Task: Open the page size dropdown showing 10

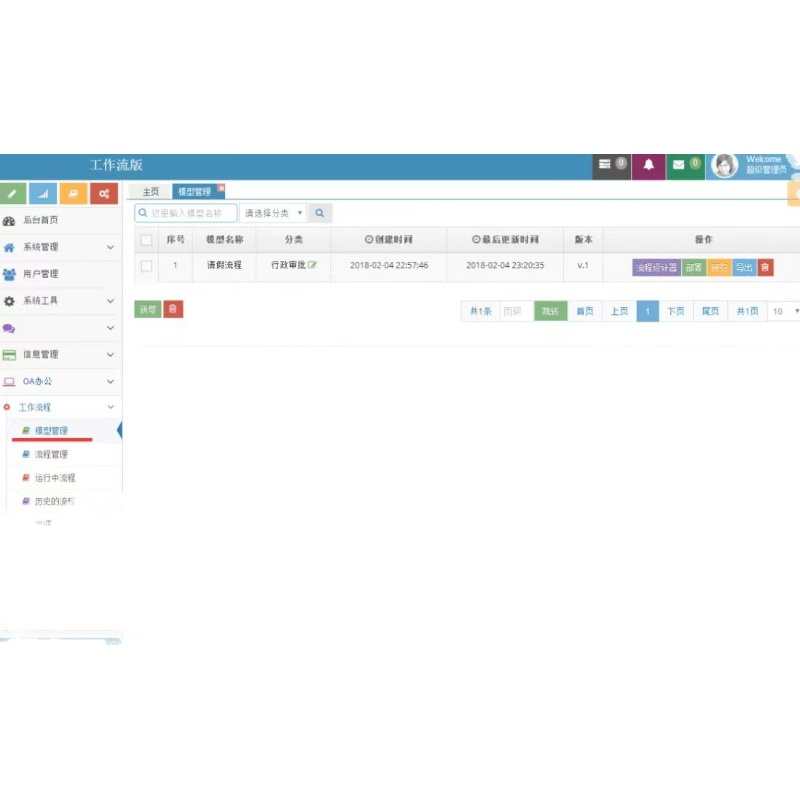Action: [x=785, y=311]
